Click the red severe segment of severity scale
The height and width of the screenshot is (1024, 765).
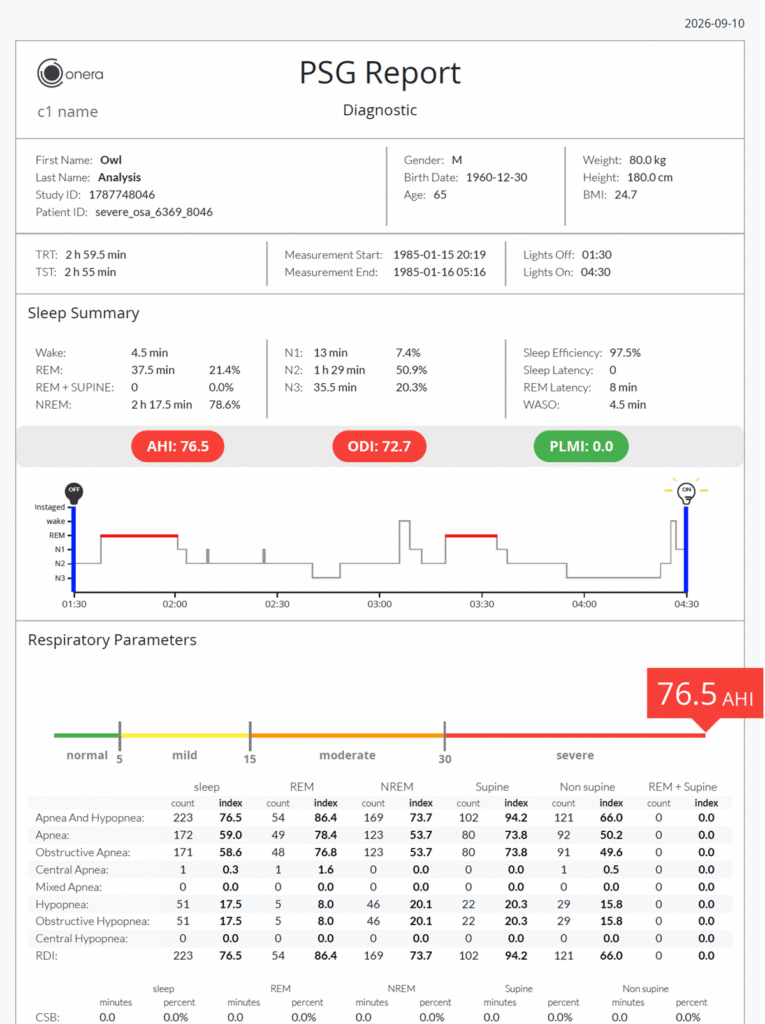pyautogui.click(x=575, y=735)
